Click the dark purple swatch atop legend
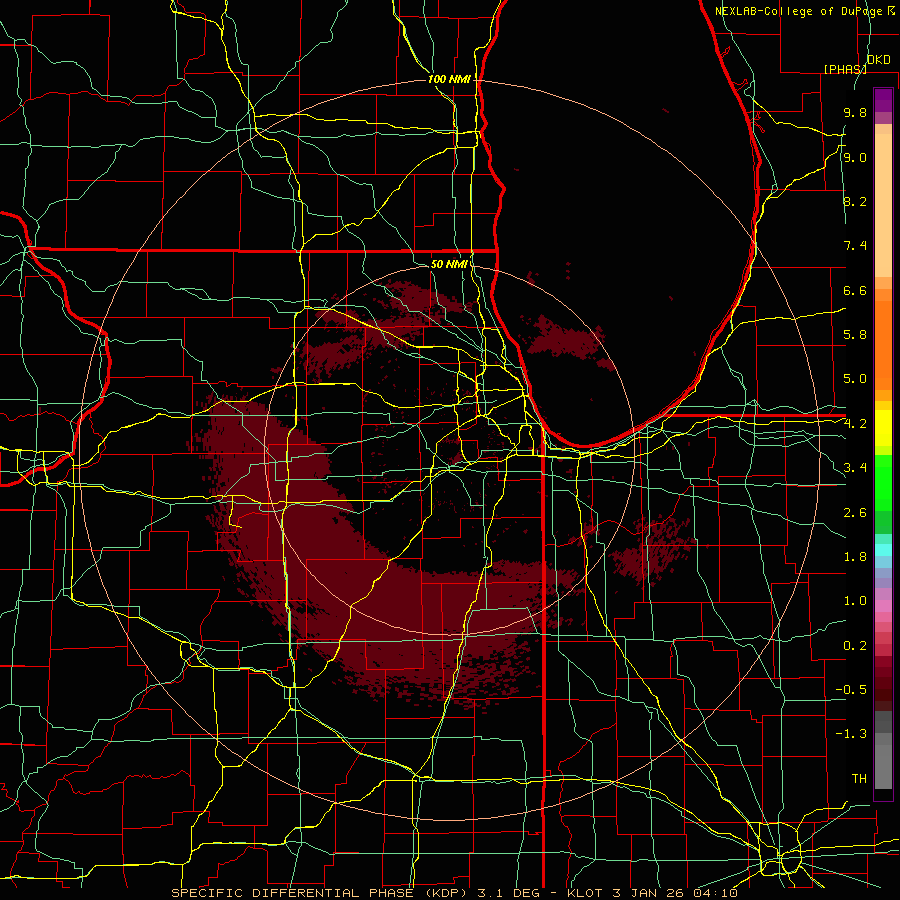This screenshot has width=900, height=900. (883, 100)
